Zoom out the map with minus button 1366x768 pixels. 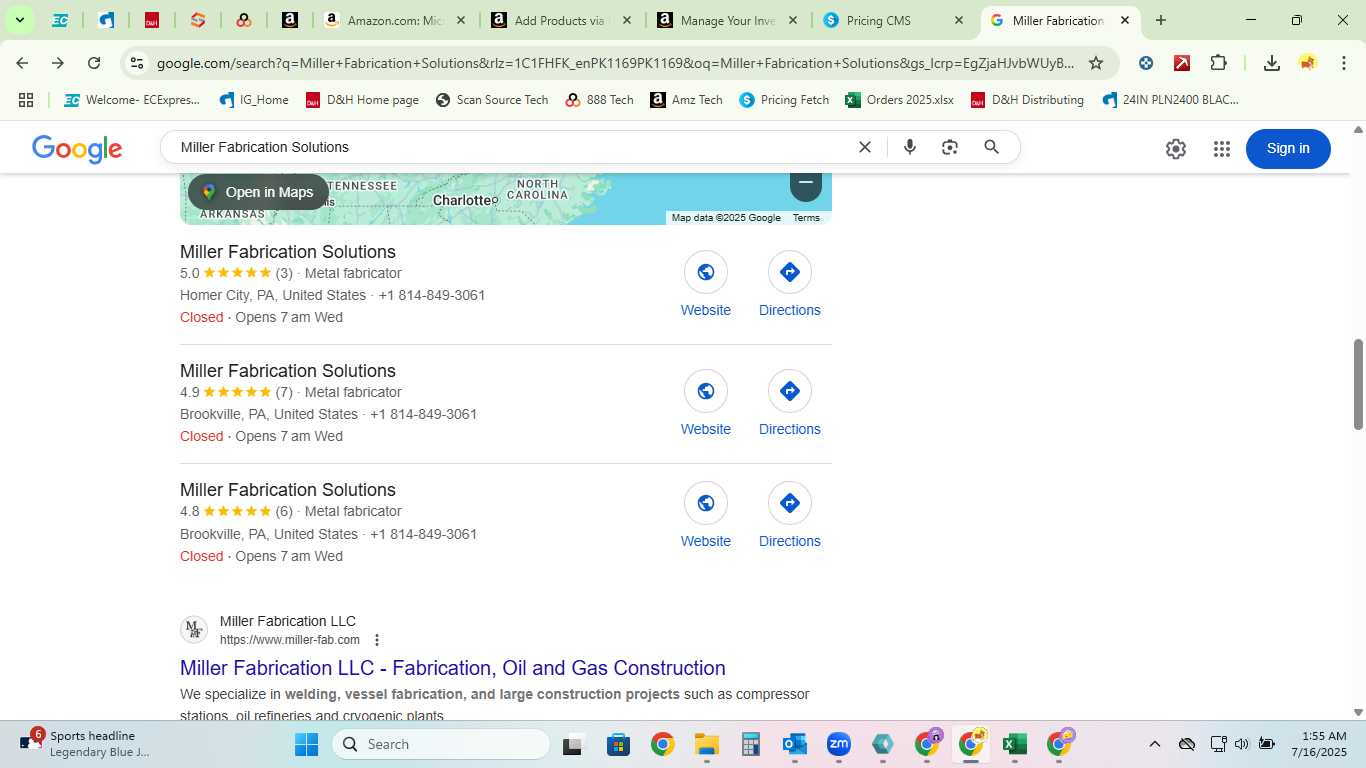tap(806, 184)
